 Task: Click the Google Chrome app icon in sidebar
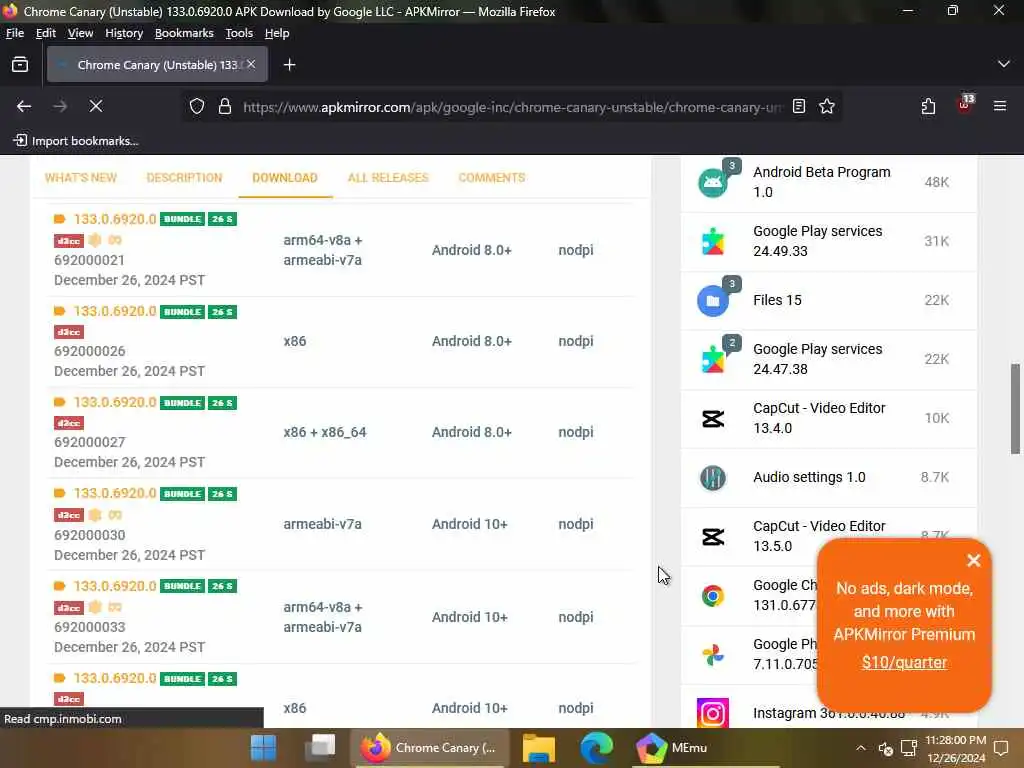click(712, 596)
